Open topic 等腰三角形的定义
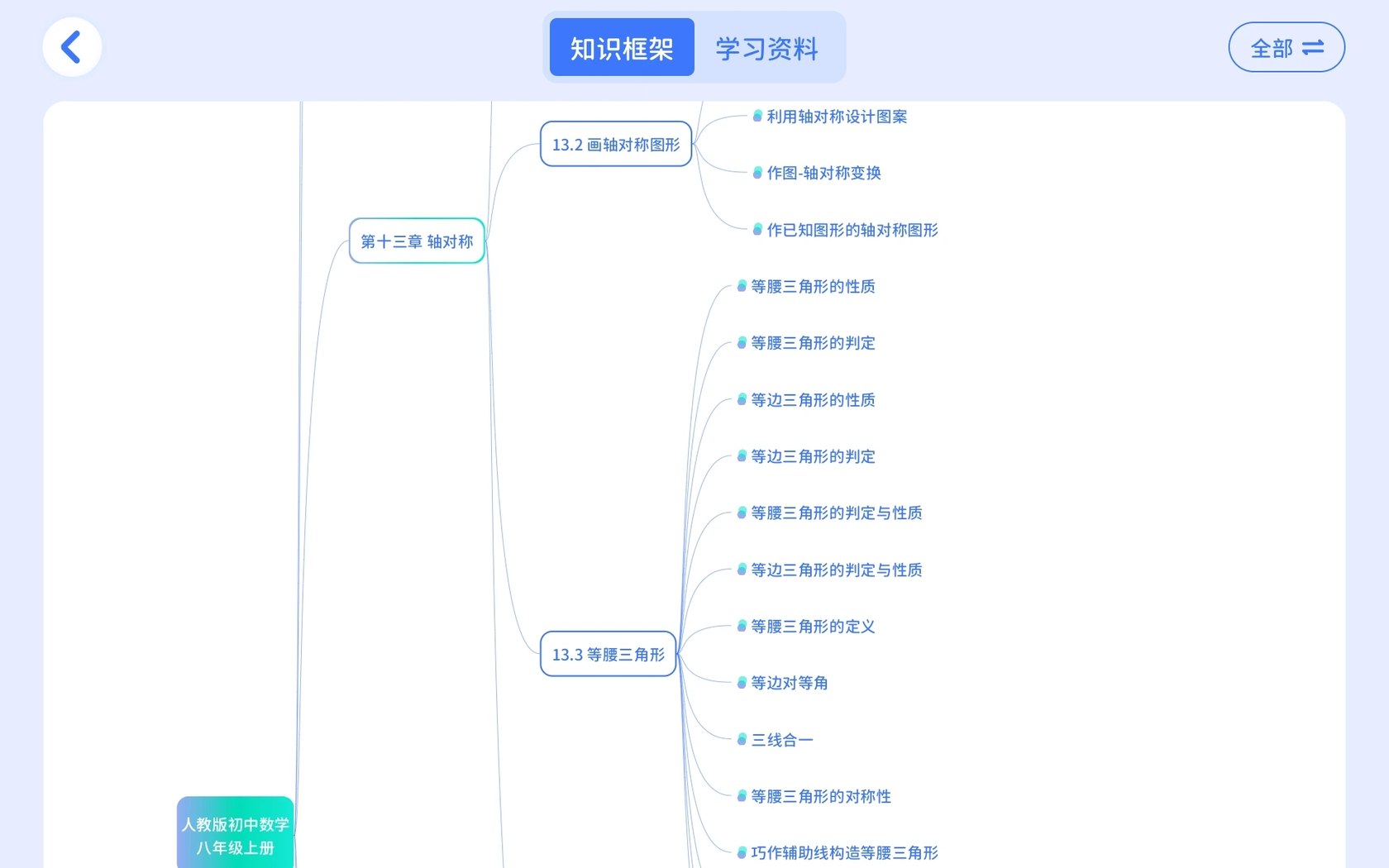 pos(813,626)
